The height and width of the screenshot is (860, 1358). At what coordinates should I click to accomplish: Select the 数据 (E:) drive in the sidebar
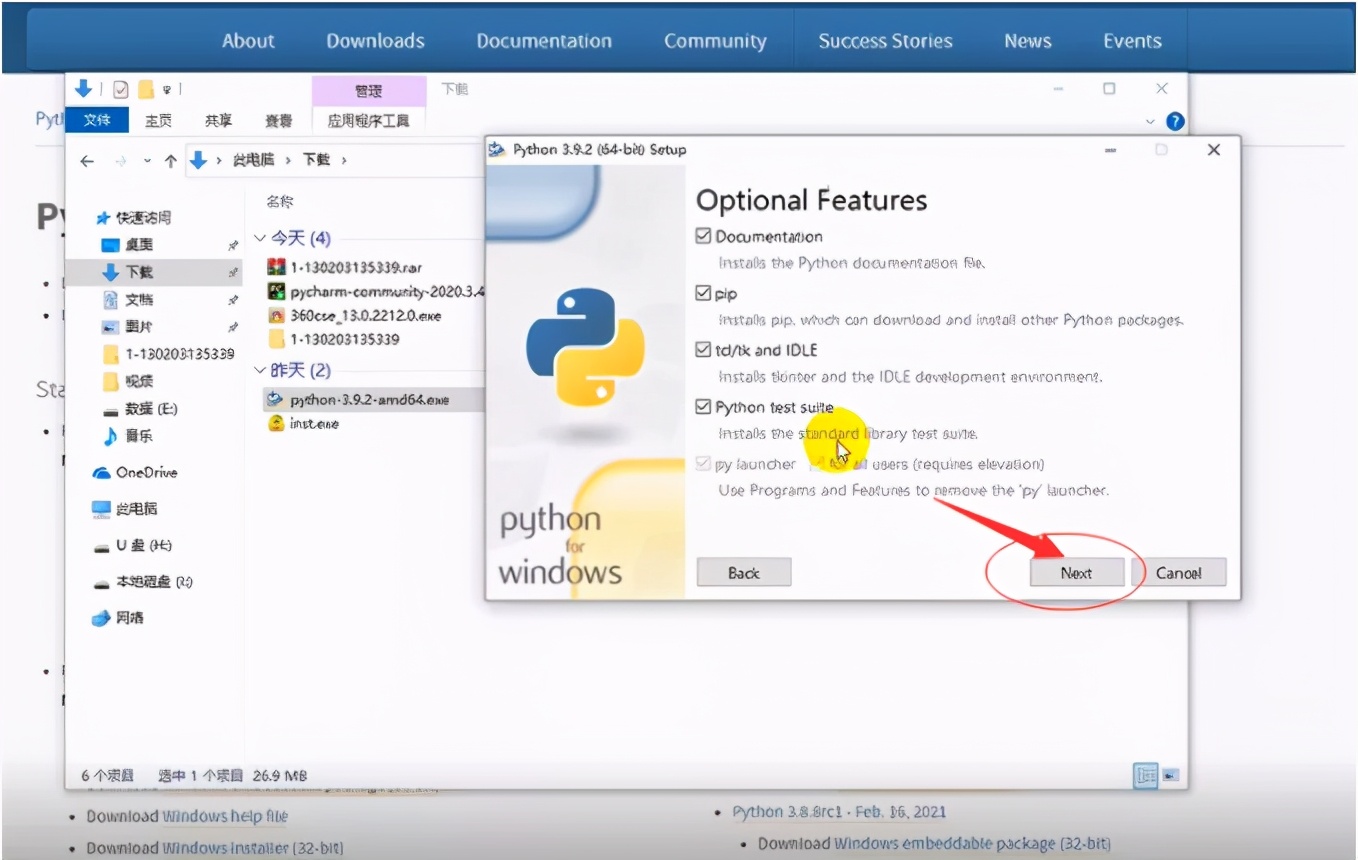[x=140, y=408]
